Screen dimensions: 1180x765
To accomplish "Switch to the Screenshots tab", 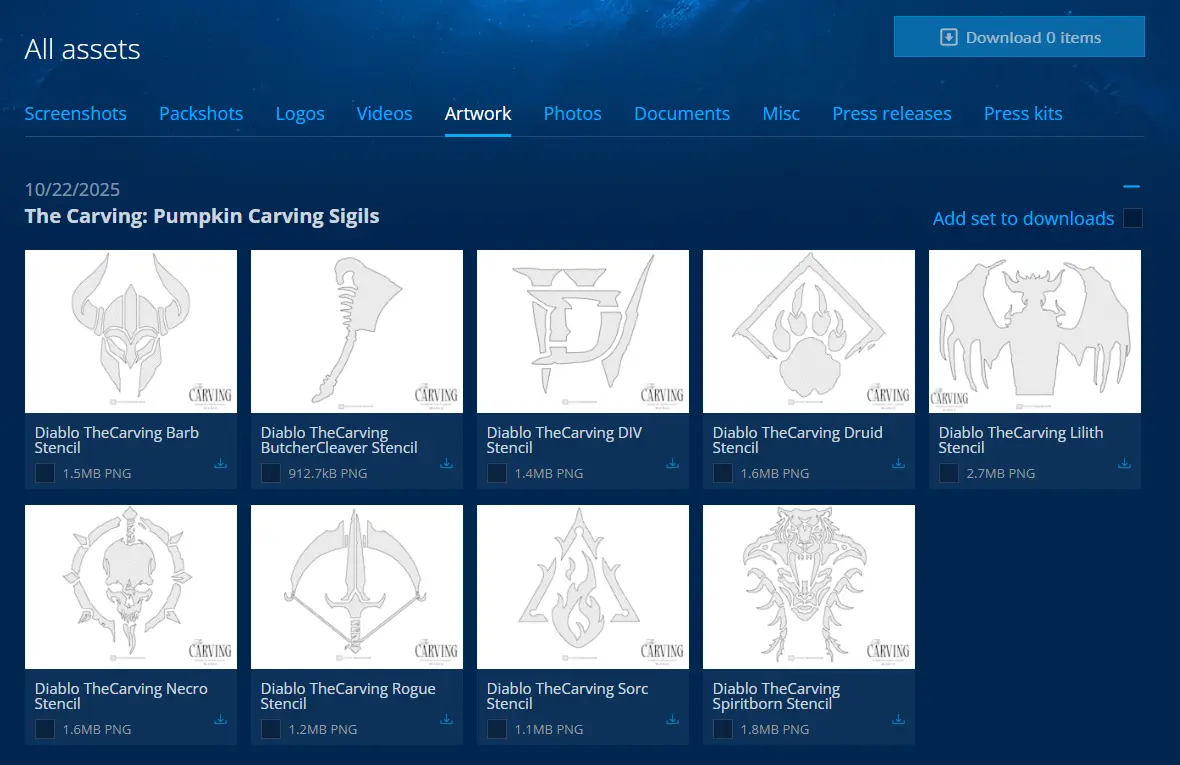I will (76, 114).
